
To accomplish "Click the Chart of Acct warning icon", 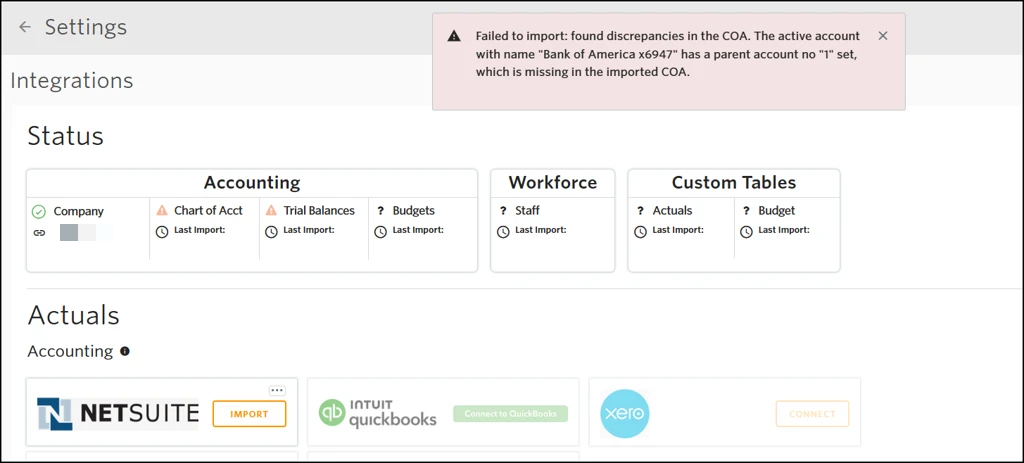I will coord(162,211).
